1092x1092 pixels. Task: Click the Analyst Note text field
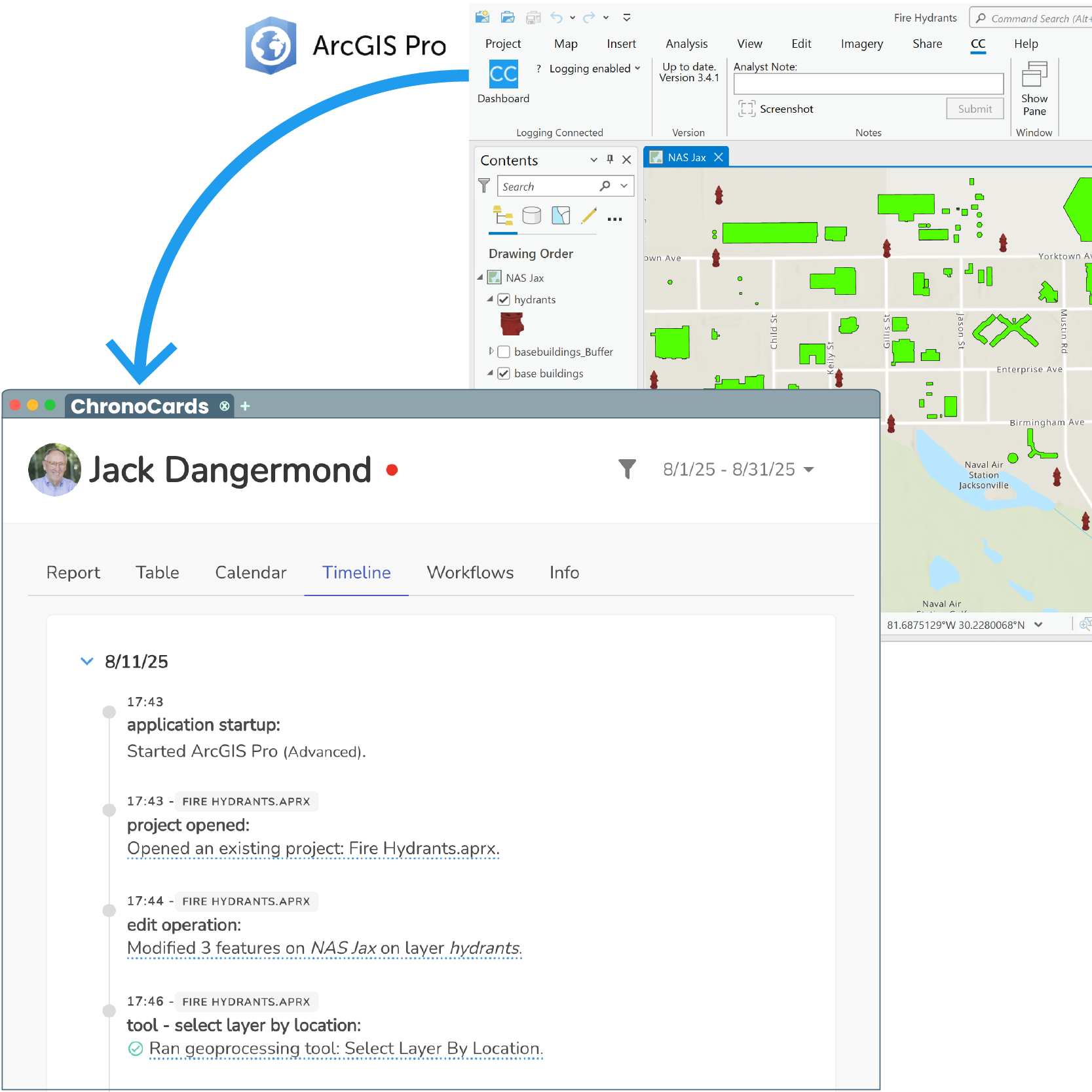(867, 84)
